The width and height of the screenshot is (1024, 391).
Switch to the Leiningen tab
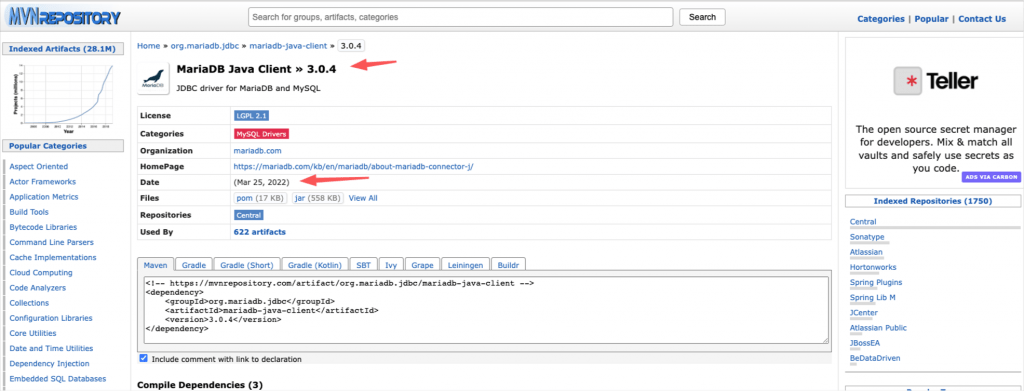point(465,265)
